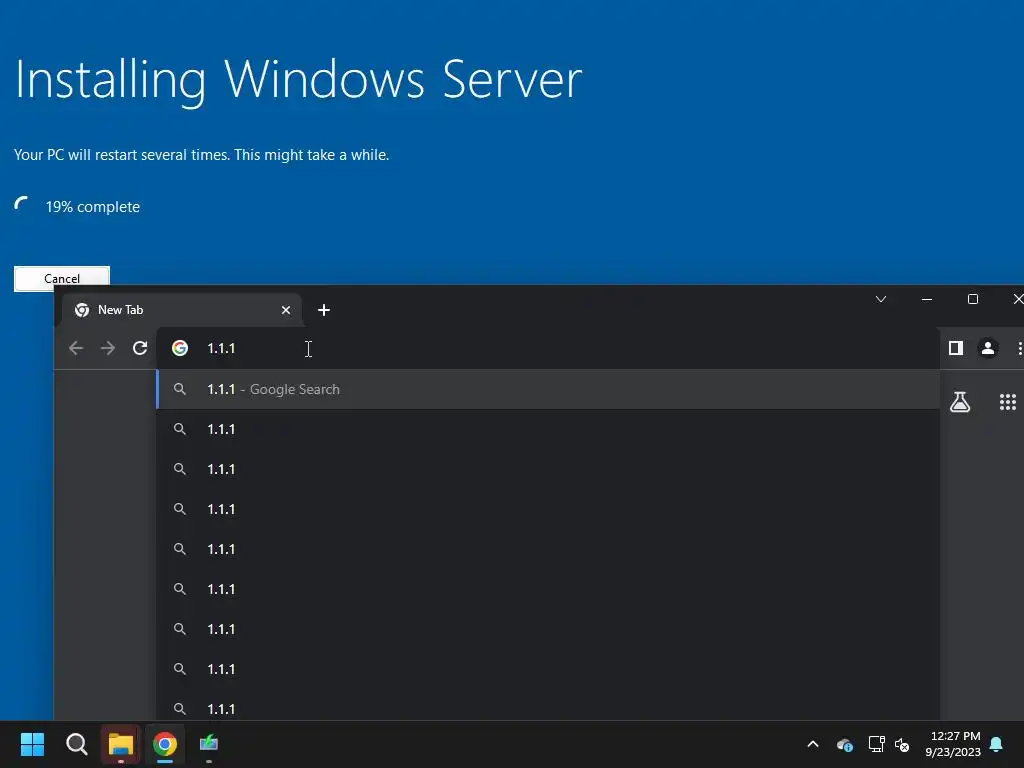Select the New Tab tab in Chrome
The width and height of the screenshot is (1024, 768).
[182, 310]
